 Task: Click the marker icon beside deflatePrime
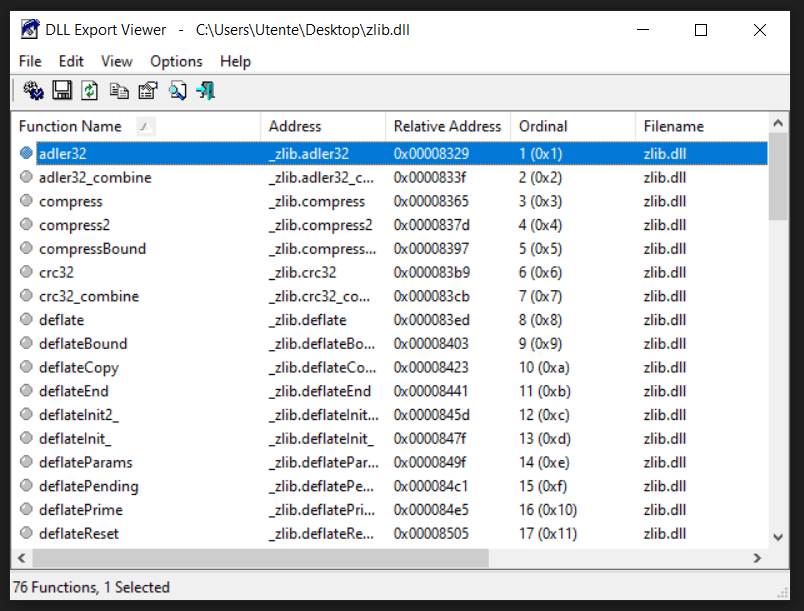point(25,510)
